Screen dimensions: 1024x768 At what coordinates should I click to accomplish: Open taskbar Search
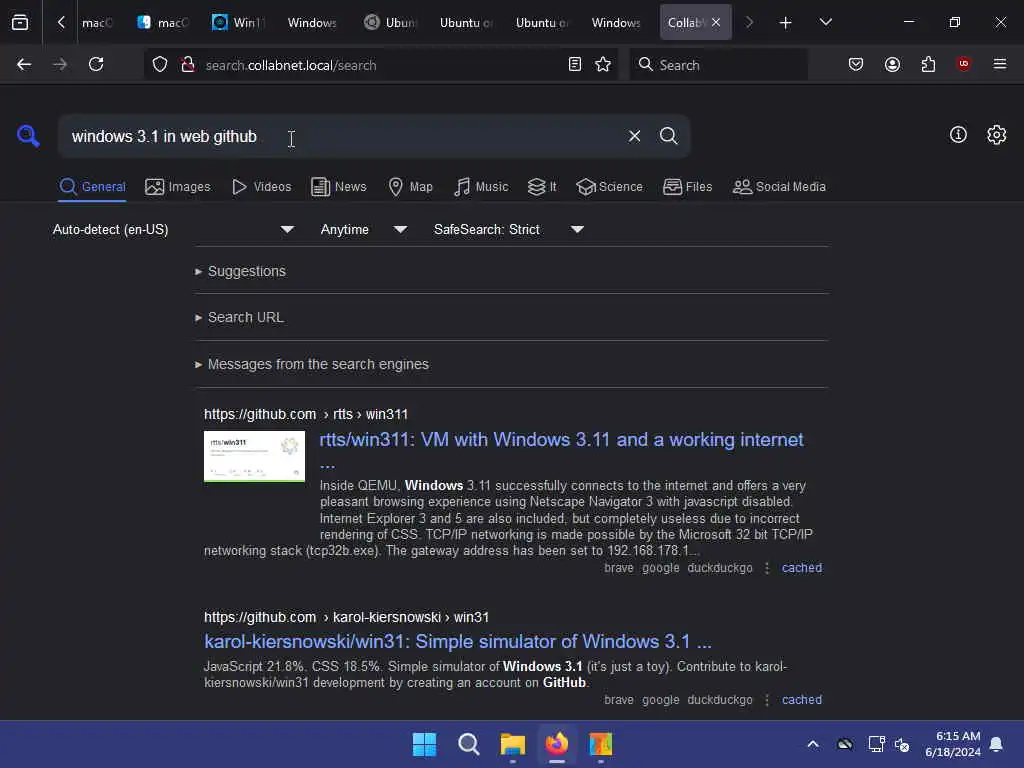click(x=469, y=744)
